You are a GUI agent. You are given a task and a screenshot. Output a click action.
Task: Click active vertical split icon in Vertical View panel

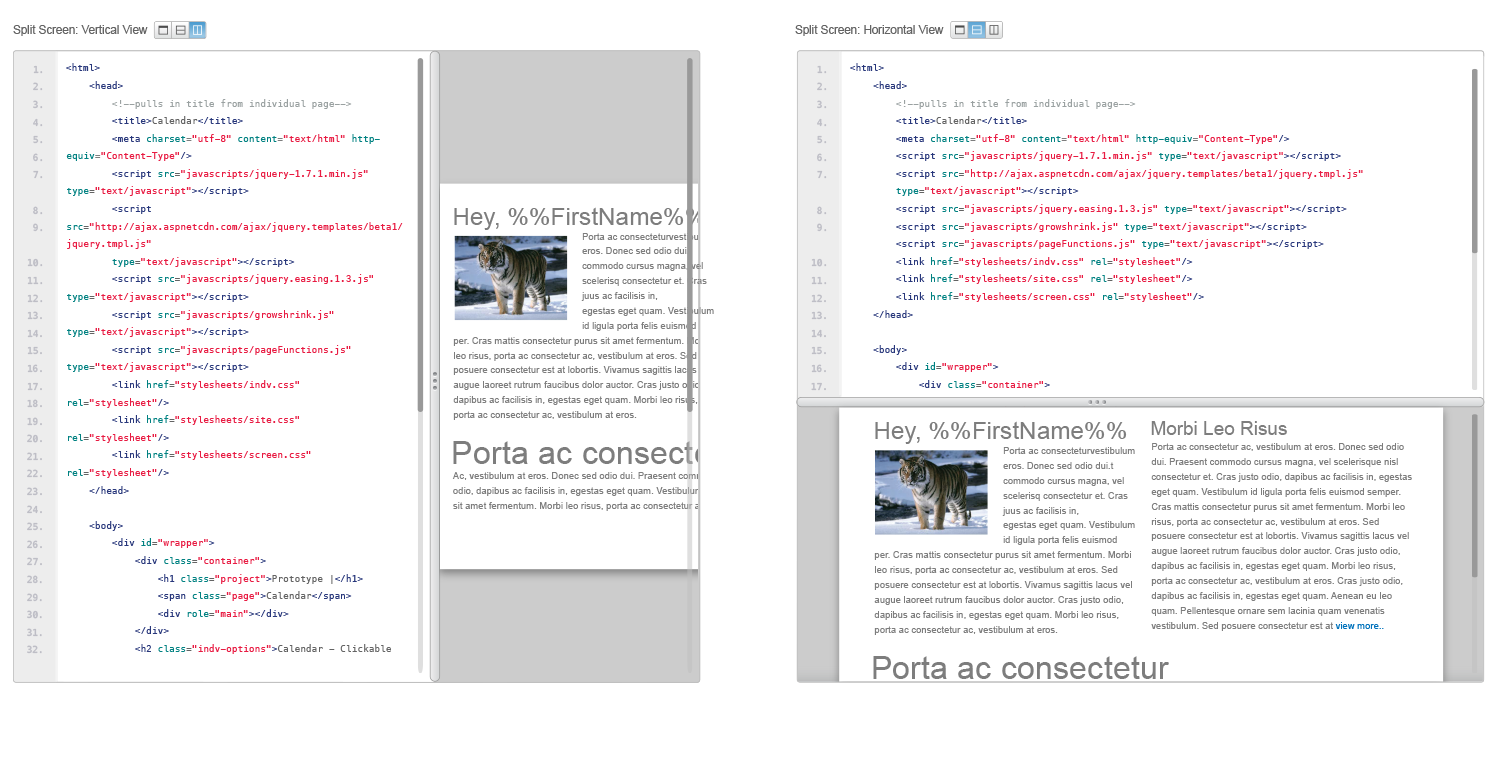coord(197,30)
